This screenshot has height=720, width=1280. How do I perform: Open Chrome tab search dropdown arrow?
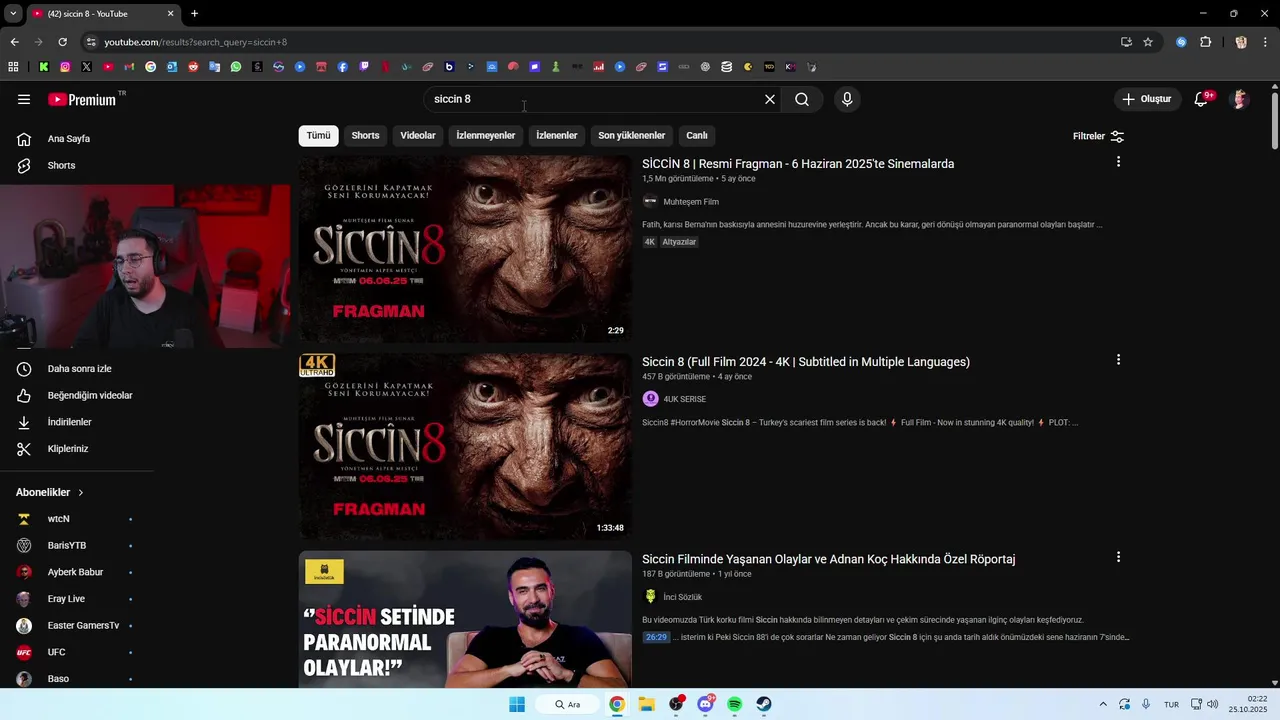(x=13, y=13)
